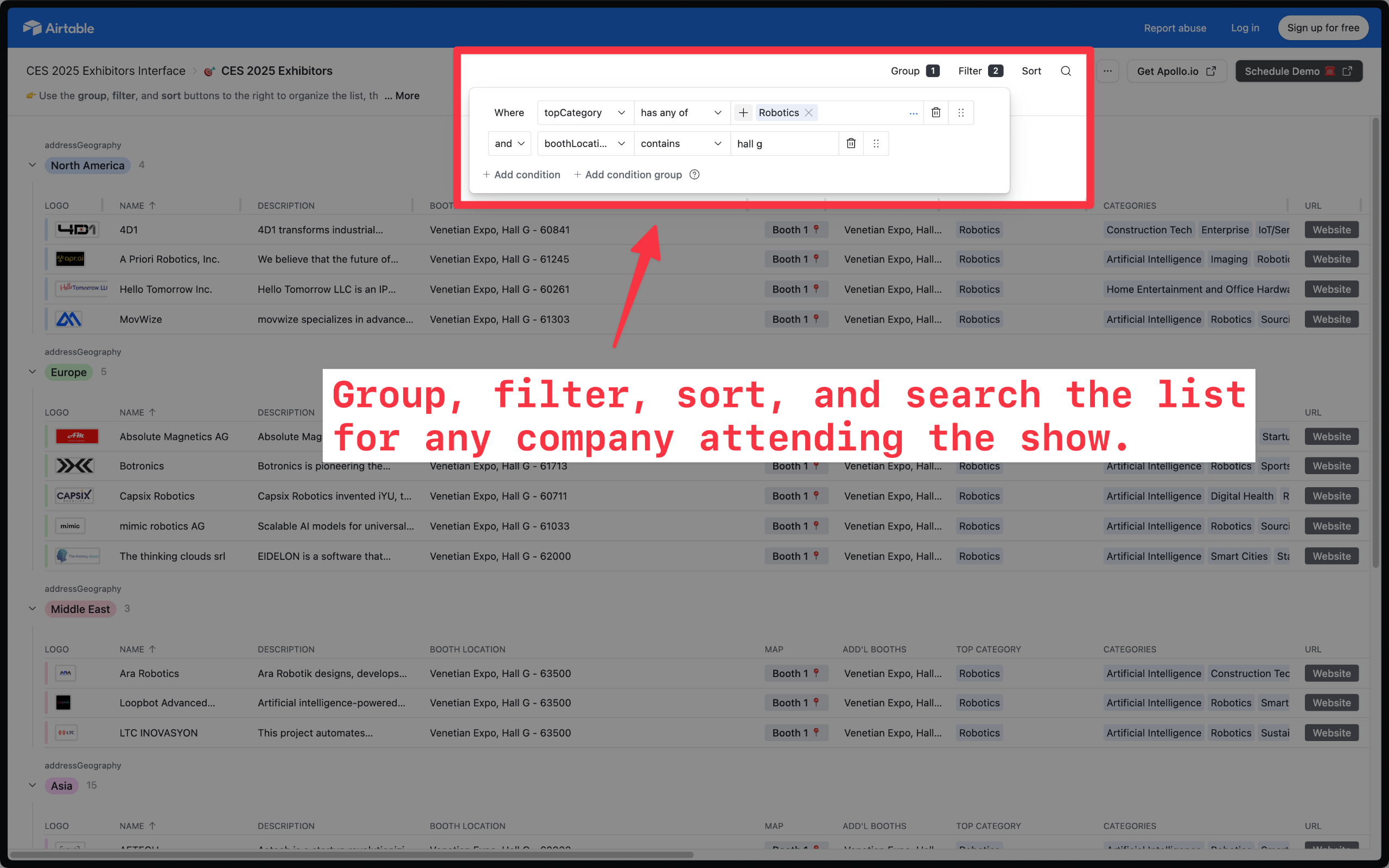The width and height of the screenshot is (1389, 868).
Task: Open the three-dots more options button
Action: click(x=1108, y=71)
